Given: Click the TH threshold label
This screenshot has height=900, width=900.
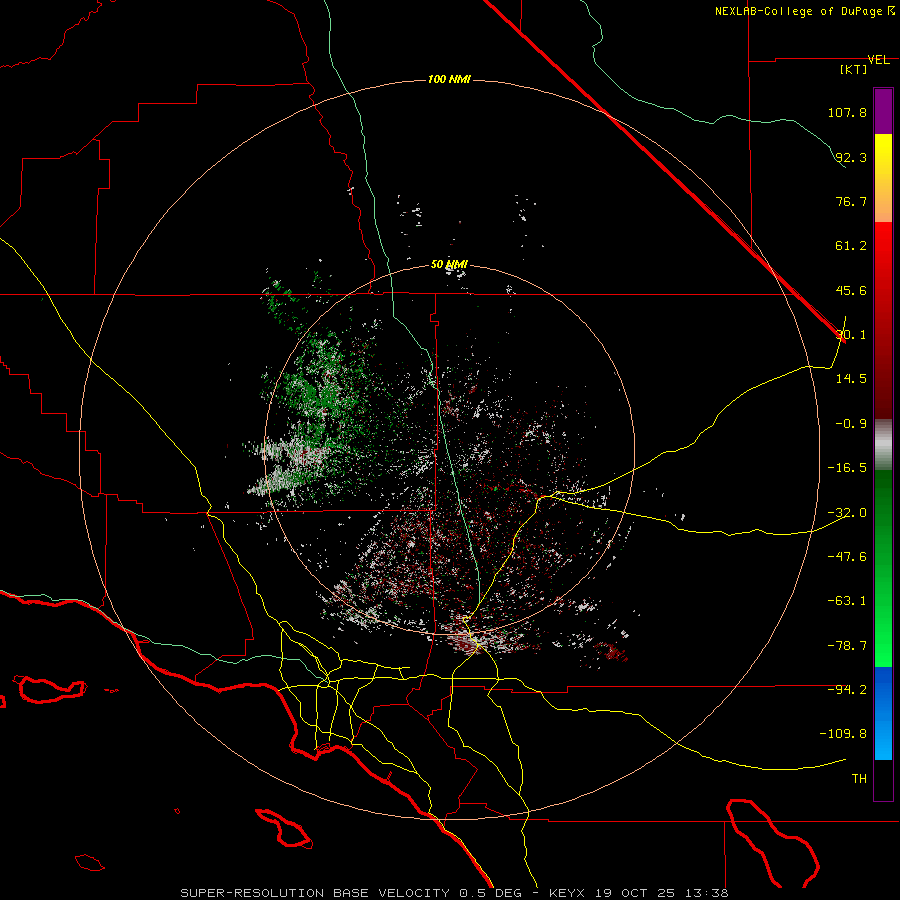Looking at the screenshot, I should [859, 778].
